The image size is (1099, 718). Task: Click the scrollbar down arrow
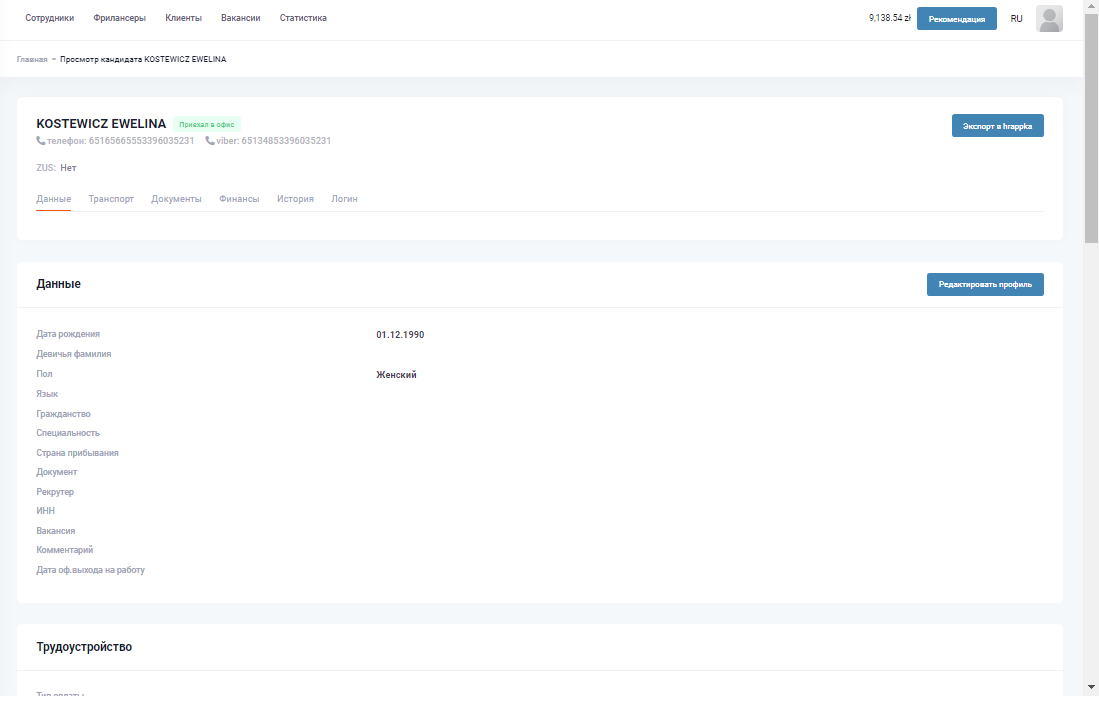click(x=1091, y=688)
